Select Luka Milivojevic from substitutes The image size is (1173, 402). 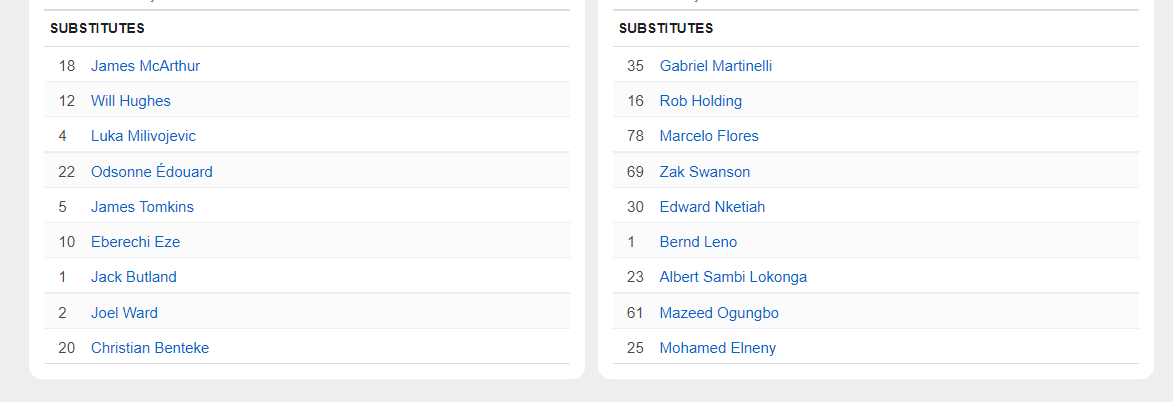point(143,136)
